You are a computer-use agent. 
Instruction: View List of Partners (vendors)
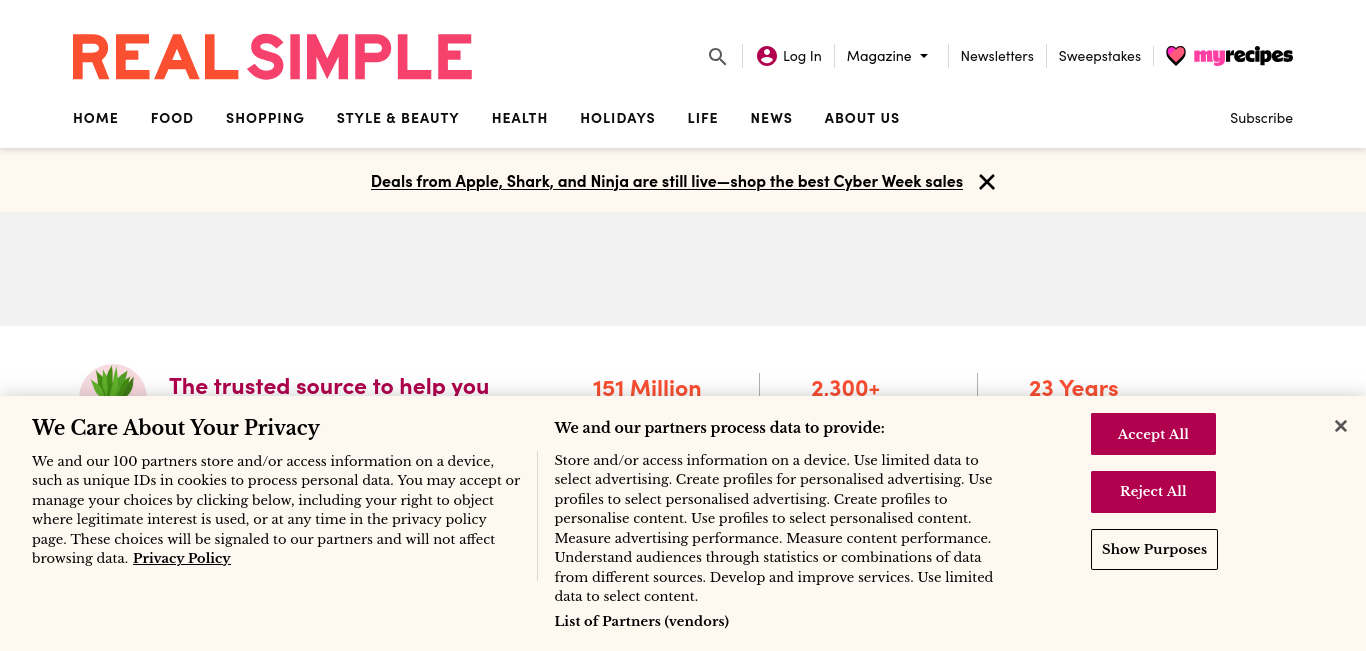click(x=642, y=621)
